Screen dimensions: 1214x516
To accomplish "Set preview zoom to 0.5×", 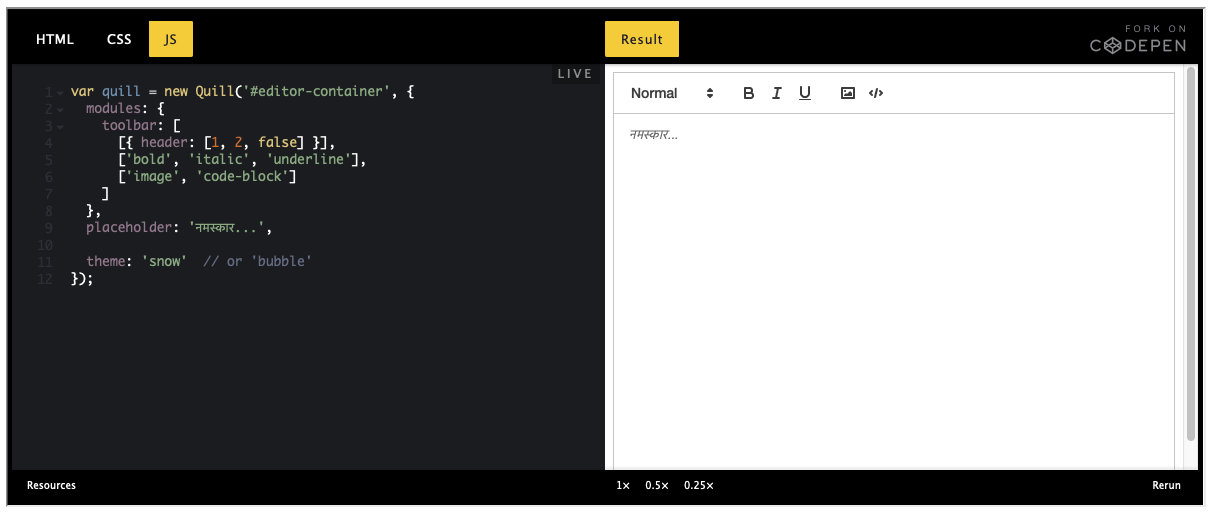I will tap(657, 485).
